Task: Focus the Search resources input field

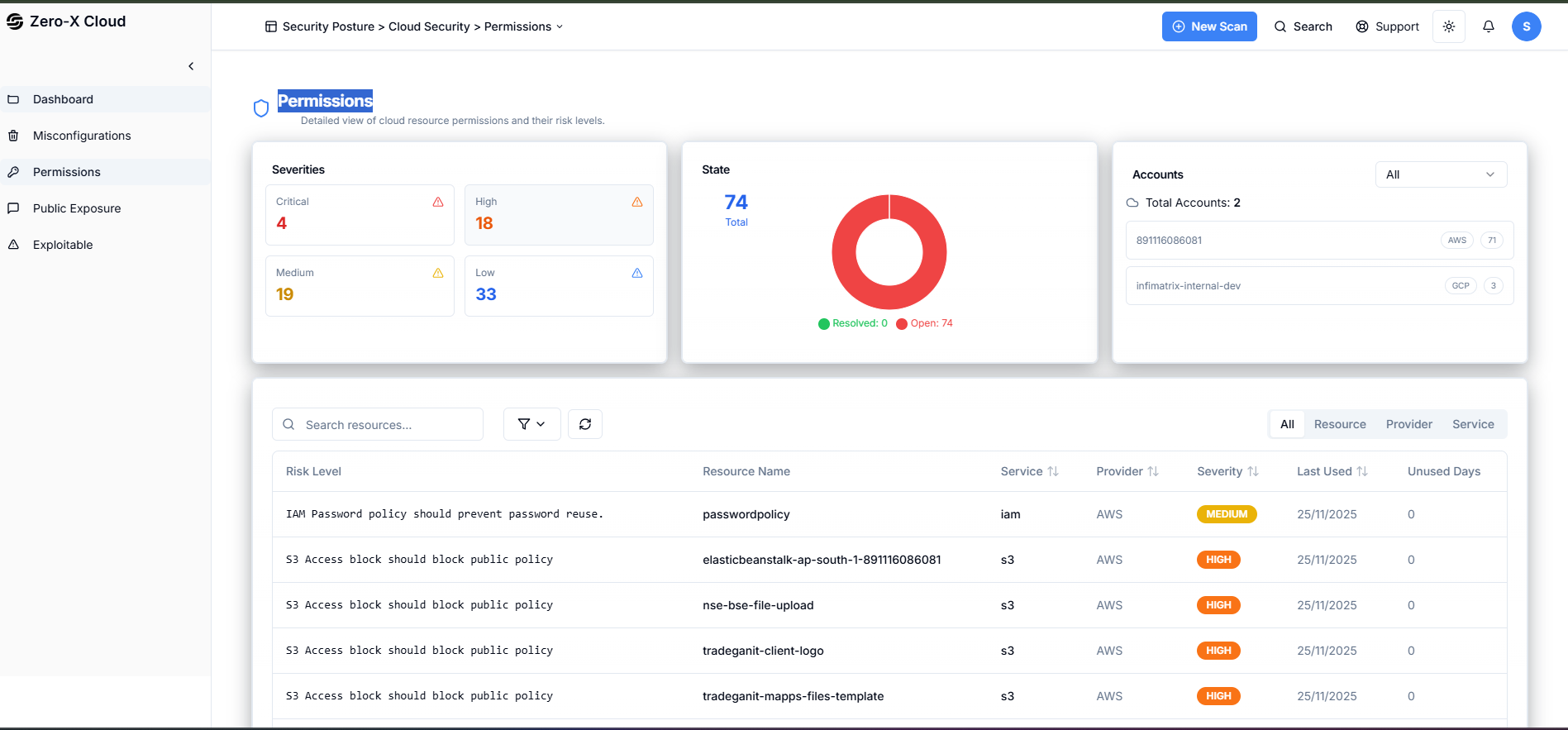Action: pyautogui.click(x=378, y=424)
